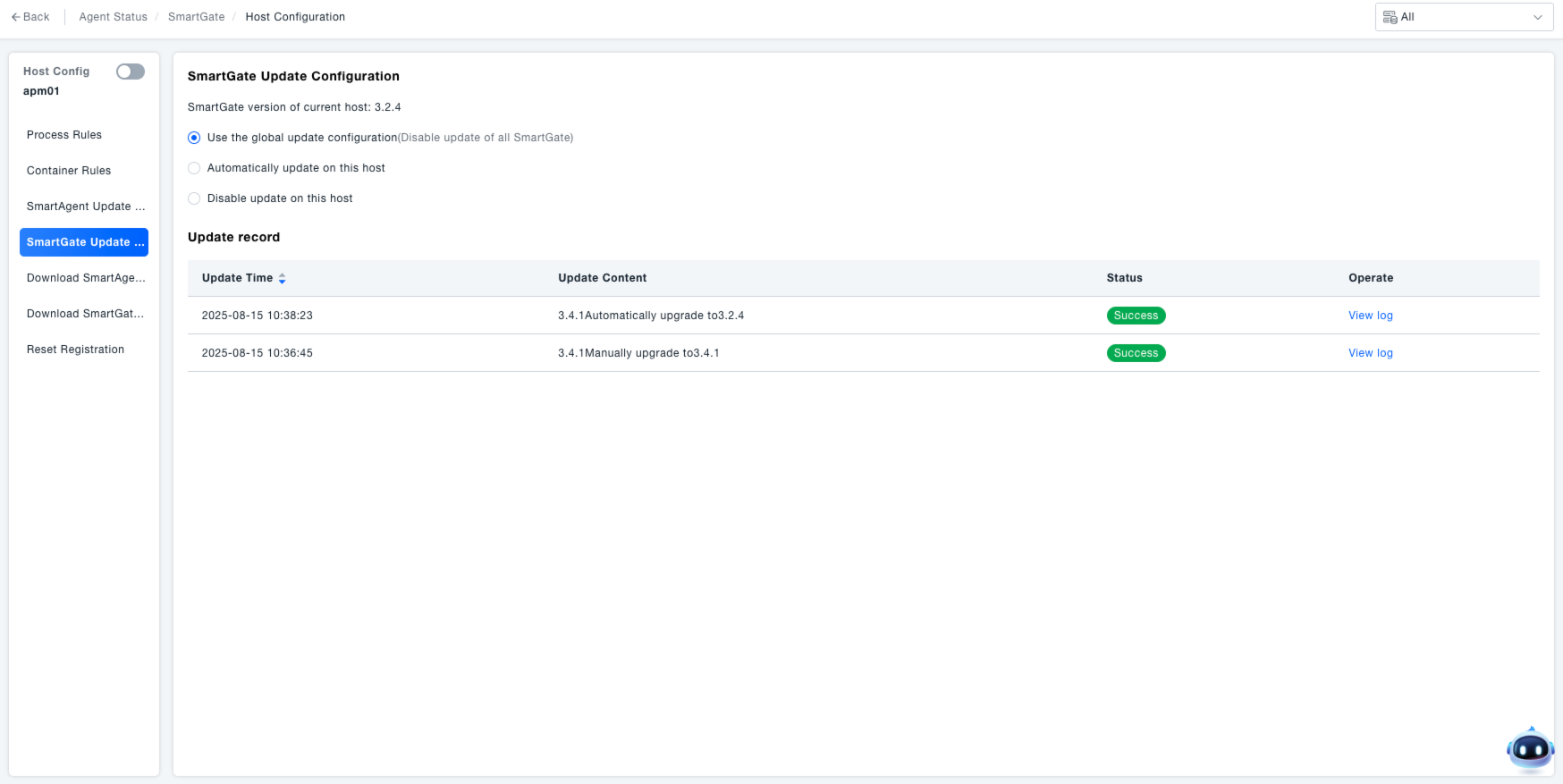Image resolution: width=1563 pixels, height=784 pixels.
Task: Select the SmartGate Update sidebar item
Action: click(x=84, y=242)
